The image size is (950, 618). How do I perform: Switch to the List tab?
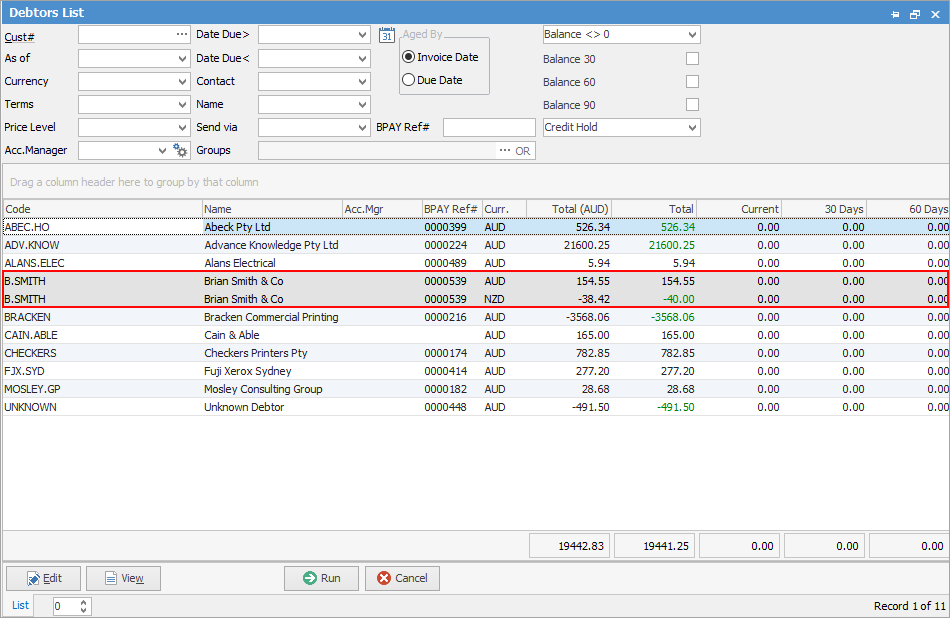point(20,605)
